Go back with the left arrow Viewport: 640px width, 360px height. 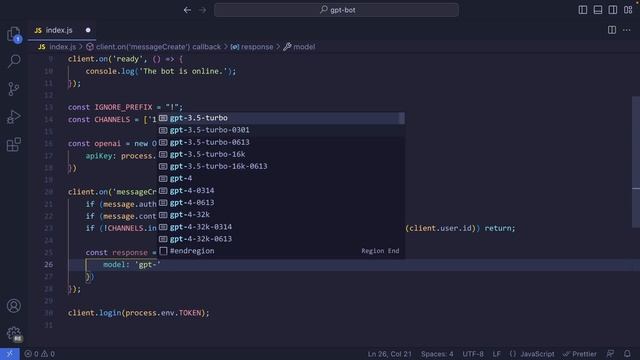(187, 10)
